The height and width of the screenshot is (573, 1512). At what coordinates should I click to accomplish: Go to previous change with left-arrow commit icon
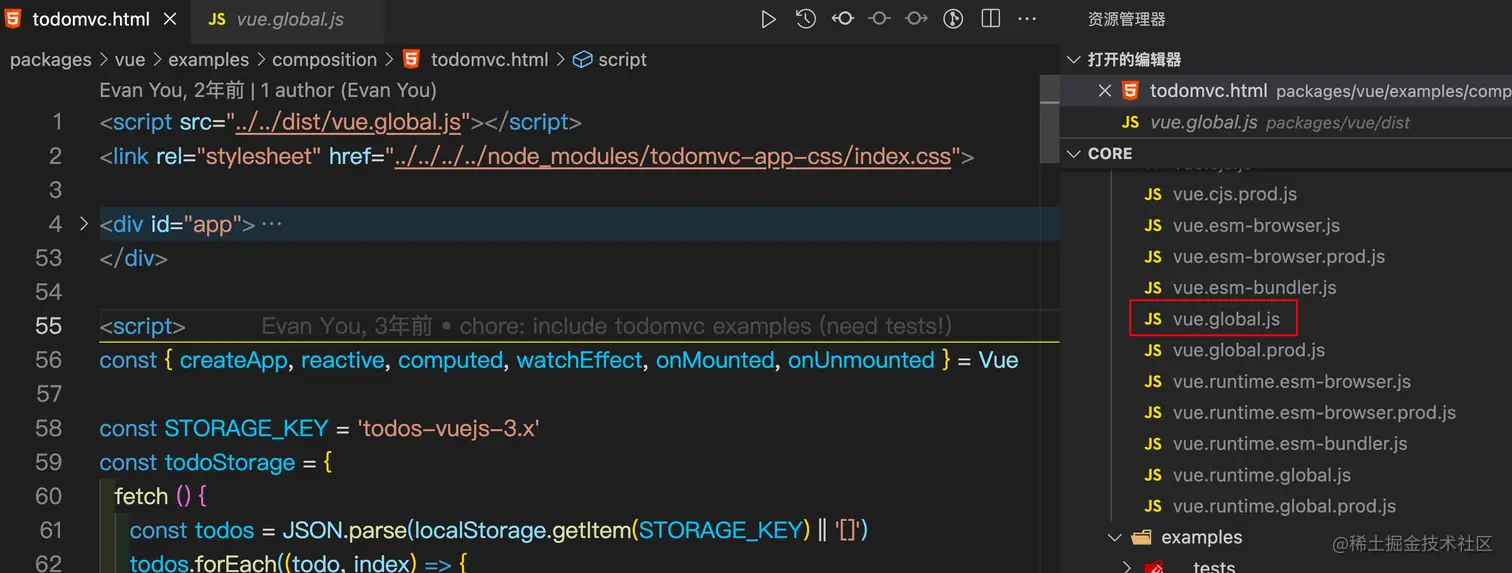pyautogui.click(x=842, y=19)
